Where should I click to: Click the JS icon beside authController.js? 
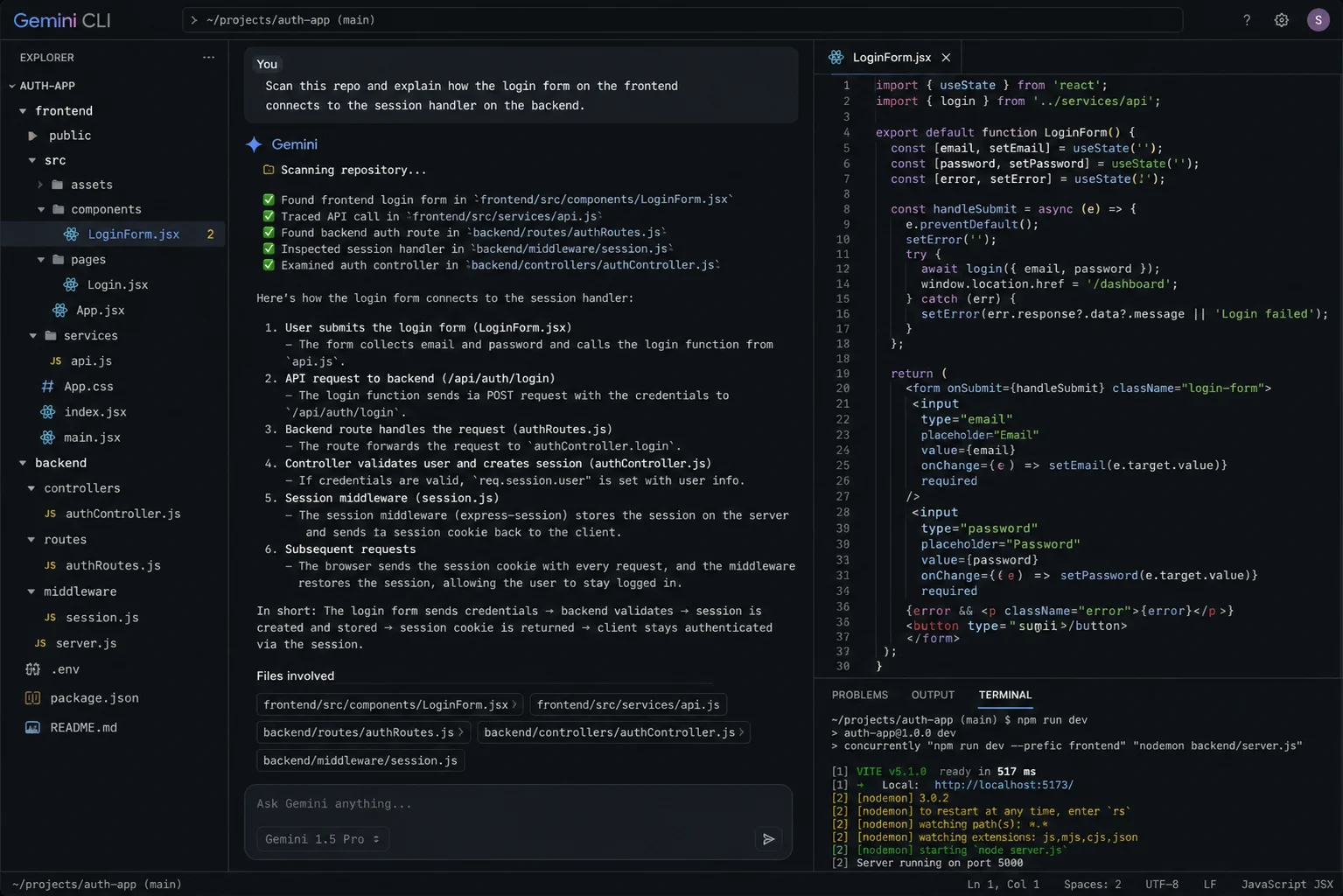coord(50,514)
